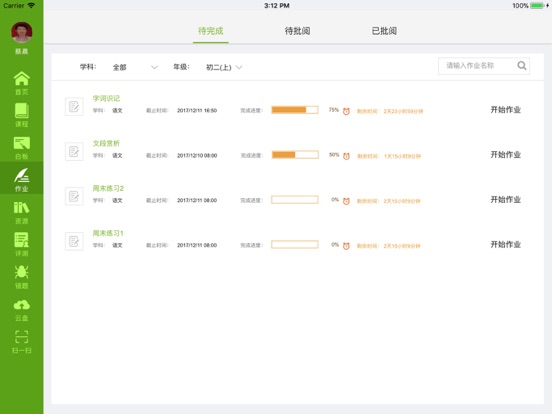Tap the 3:12 PM clock in status bar
This screenshot has width=552, height=414.
click(277, 6)
